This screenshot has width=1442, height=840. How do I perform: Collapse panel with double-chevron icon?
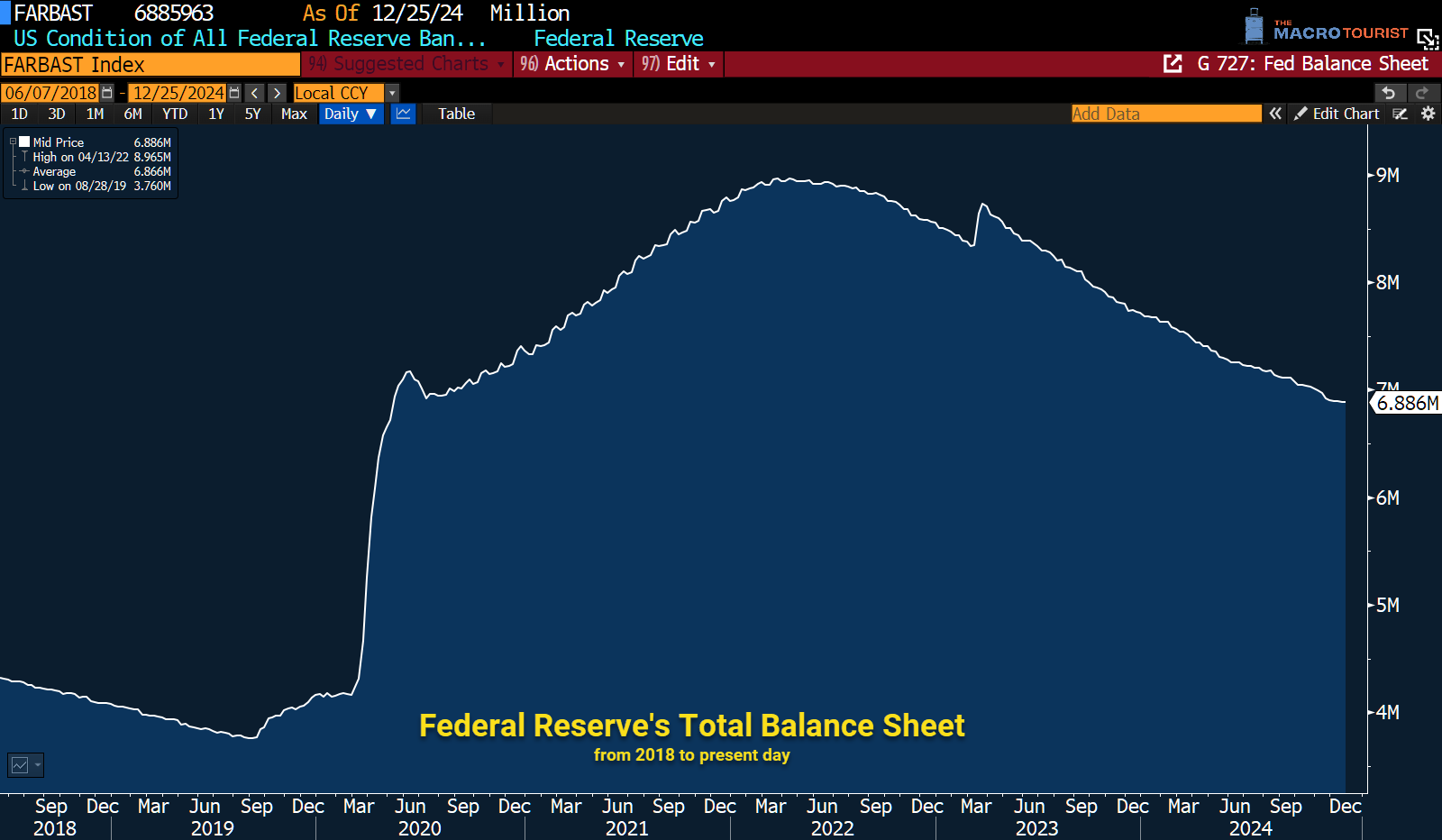tap(1275, 114)
